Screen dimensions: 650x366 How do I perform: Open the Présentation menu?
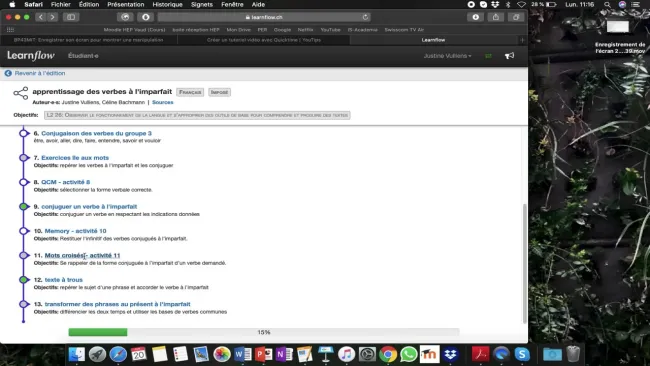pyautogui.click(x=126, y=5)
